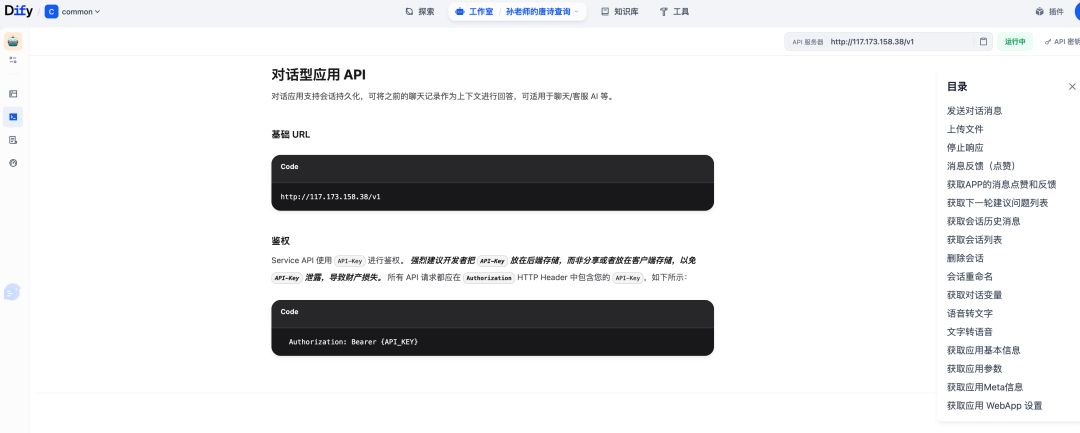
Task: Jump to 语音转文字 section
Action: [x=970, y=313]
